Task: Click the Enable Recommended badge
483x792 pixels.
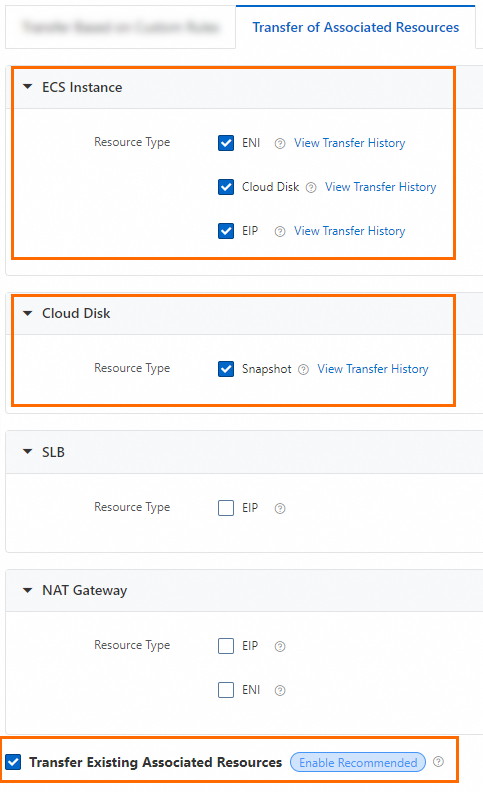Action: (358, 762)
